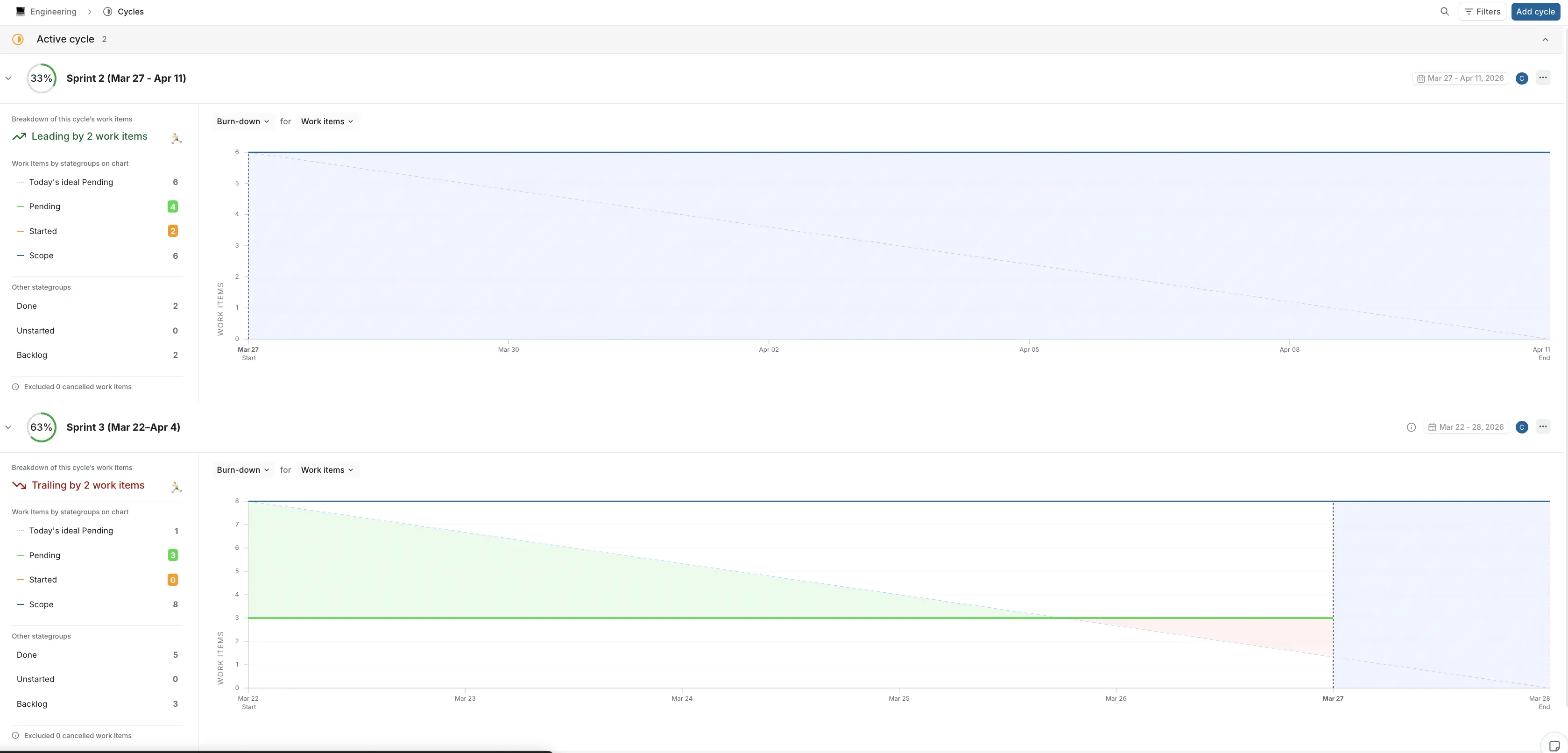
Task: Click runner icon beside Trailing by 2
Action: point(176,487)
